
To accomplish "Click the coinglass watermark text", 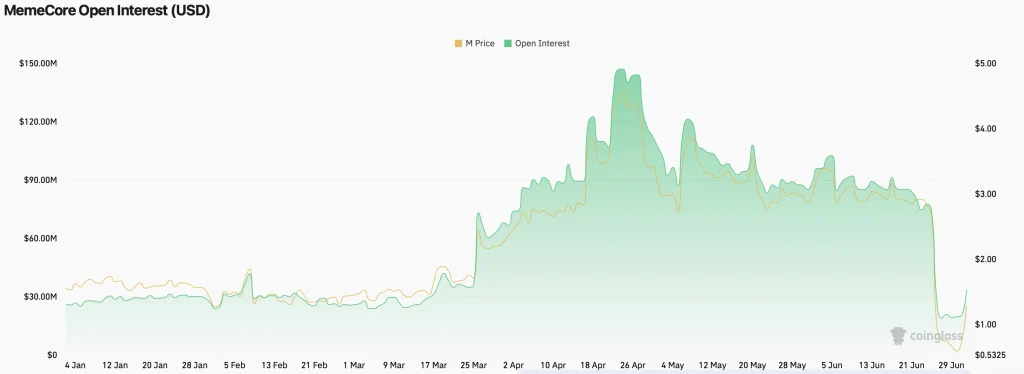I will point(936,336).
